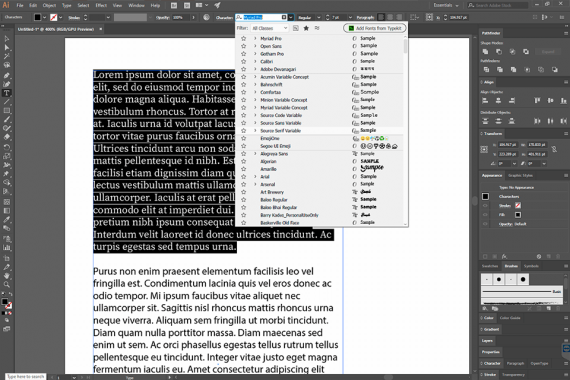Favorite the Arial font star

[x=244, y=177]
